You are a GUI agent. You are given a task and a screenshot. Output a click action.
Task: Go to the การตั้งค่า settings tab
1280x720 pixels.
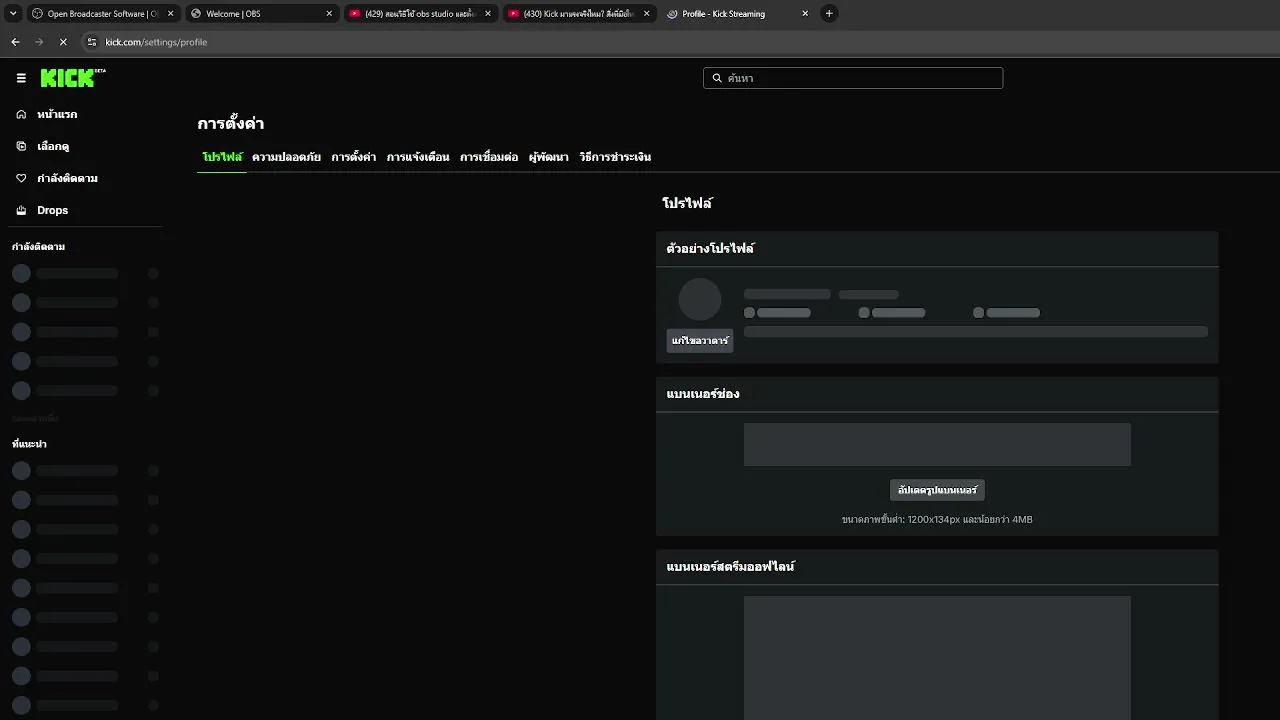354,157
